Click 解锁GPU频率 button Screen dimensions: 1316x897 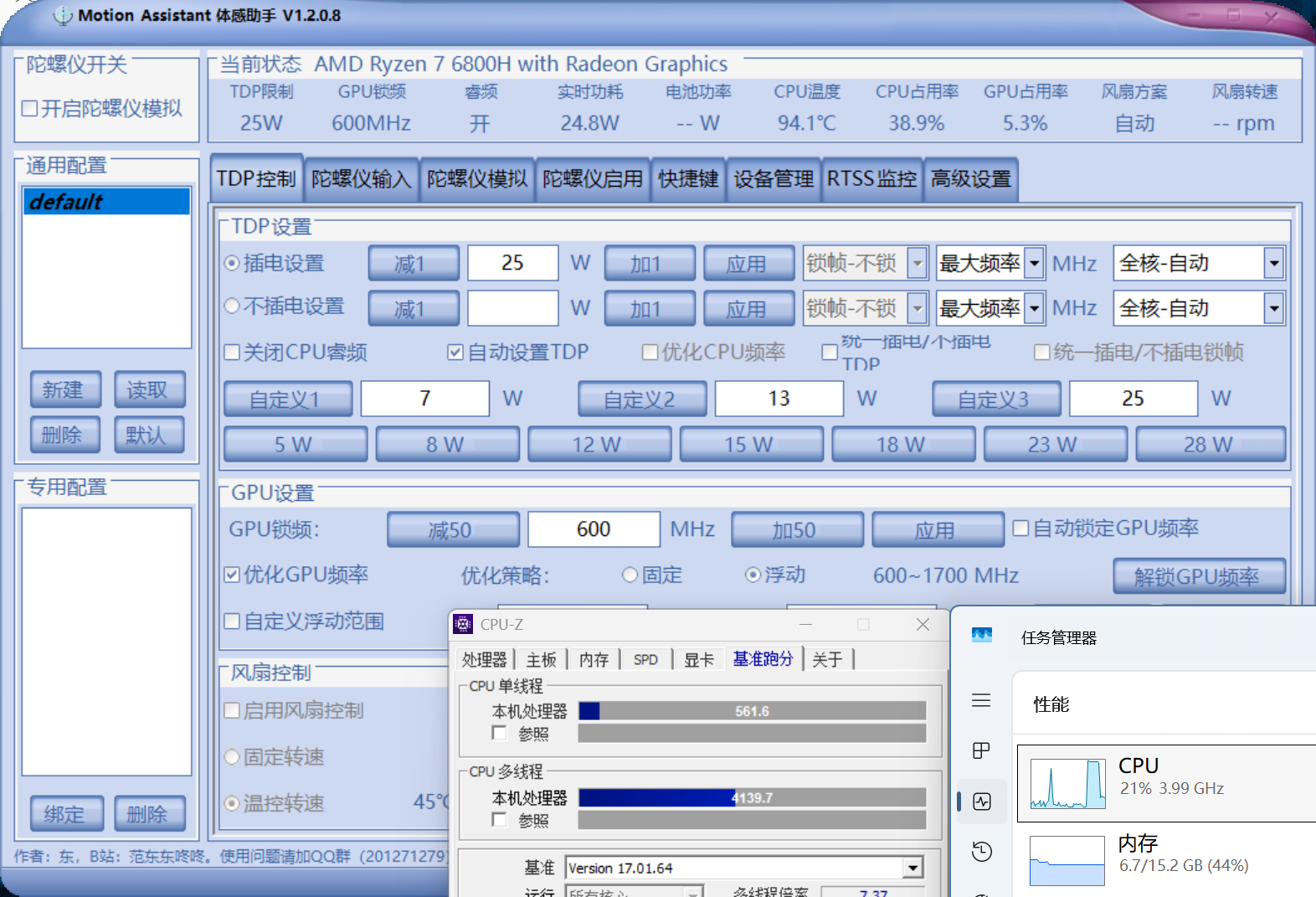pos(1199,576)
